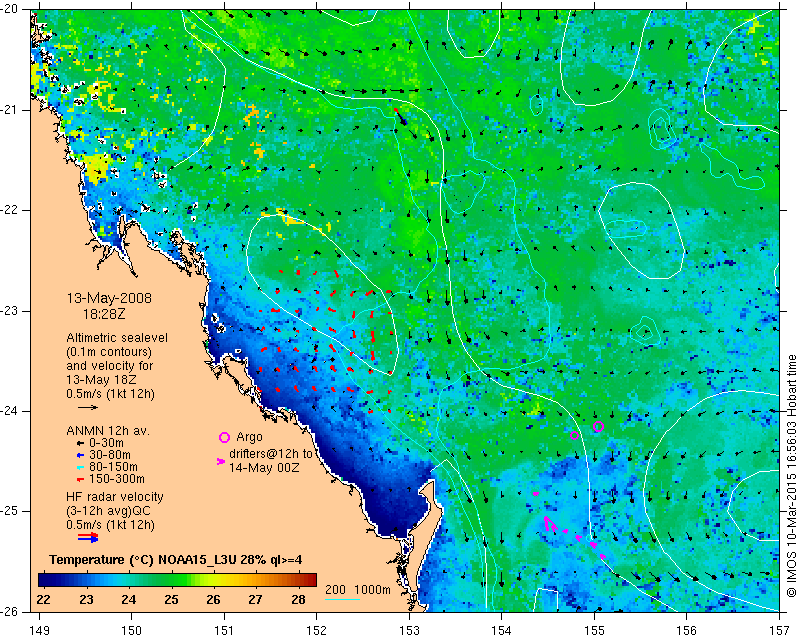Viewport: 800px width, 640px height.
Task: Click the Argo float circle left of the 155 one
Action: coord(574,435)
